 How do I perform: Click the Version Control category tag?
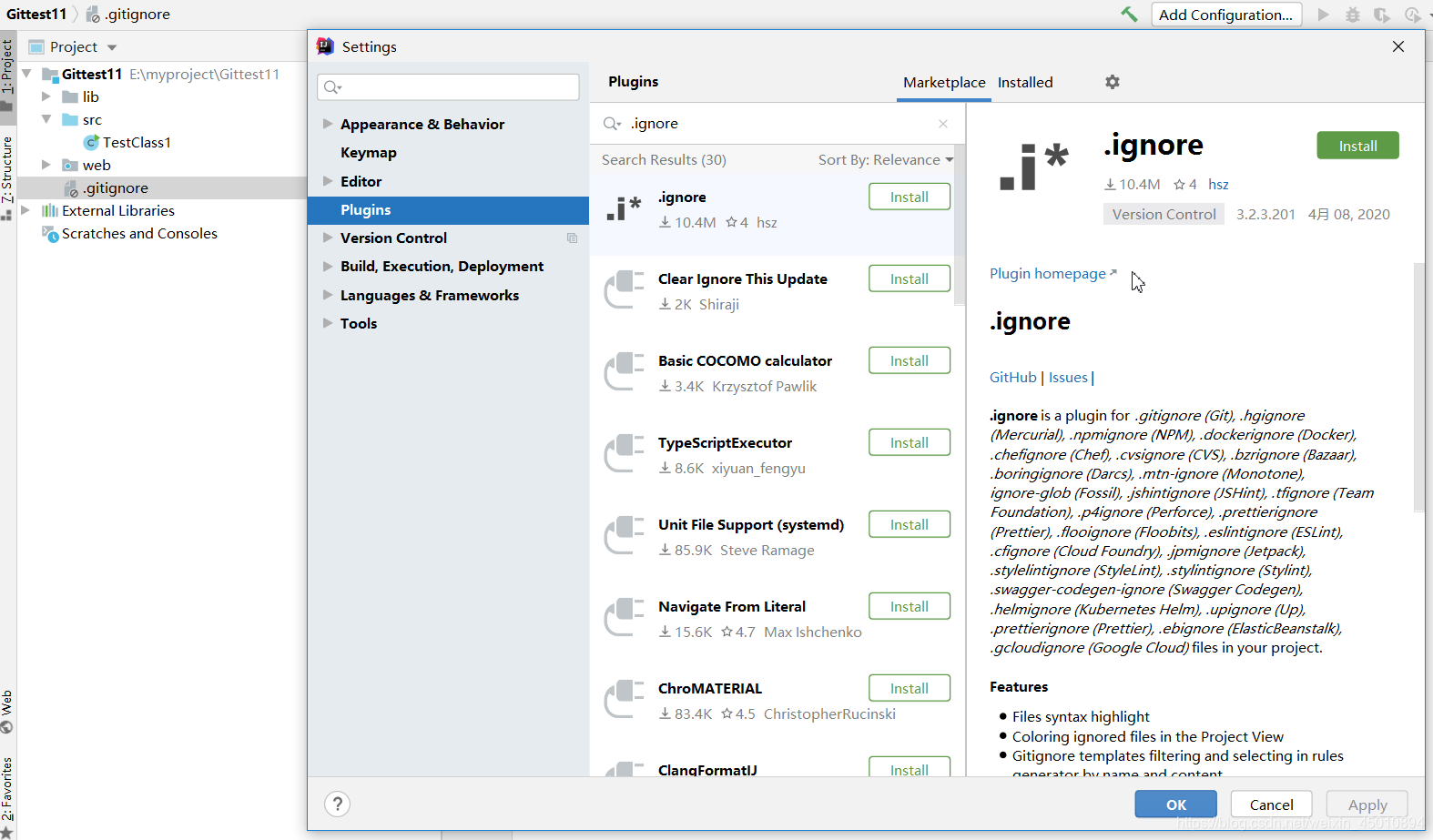point(1164,215)
